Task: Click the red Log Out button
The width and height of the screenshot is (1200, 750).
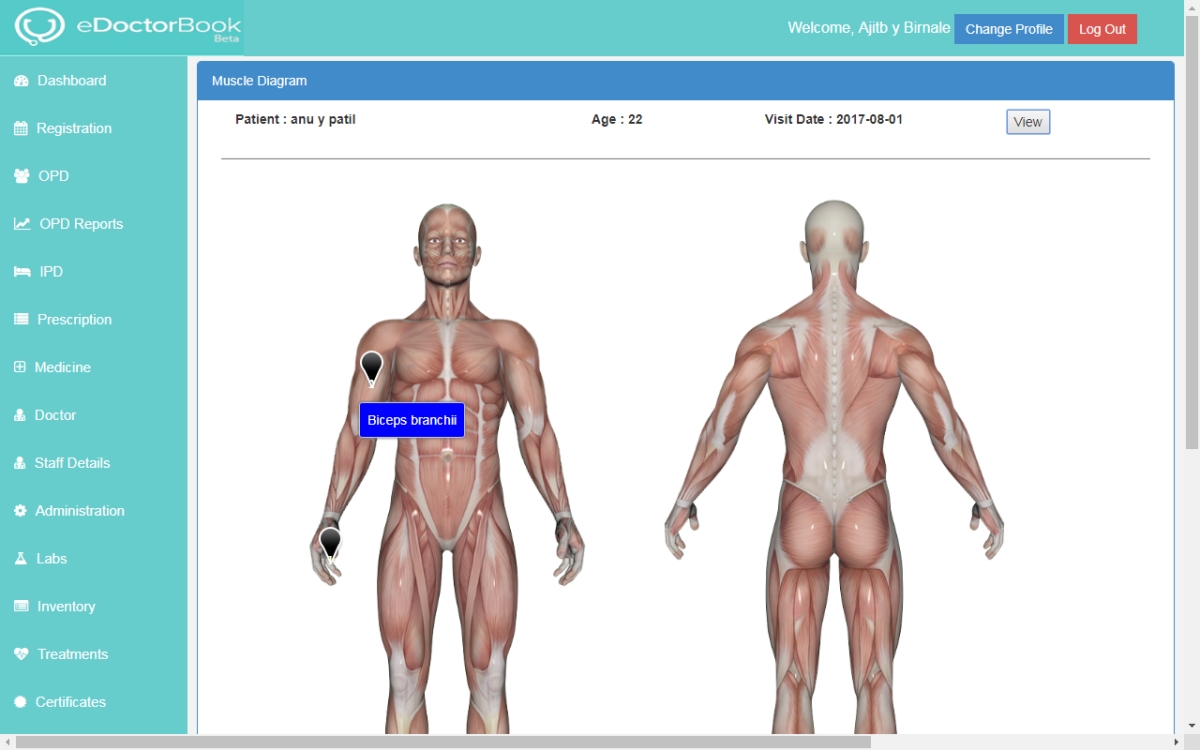Action: point(1102,29)
